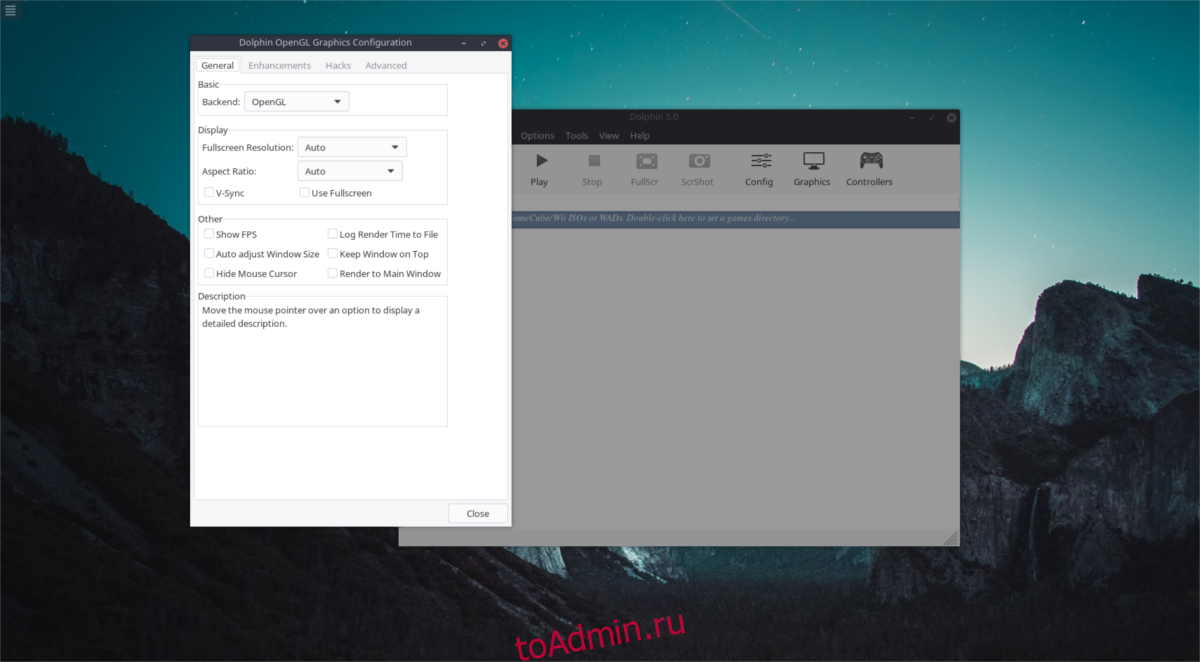1200x662 pixels.
Task: Check the Show FPS option
Action: click(x=208, y=234)
